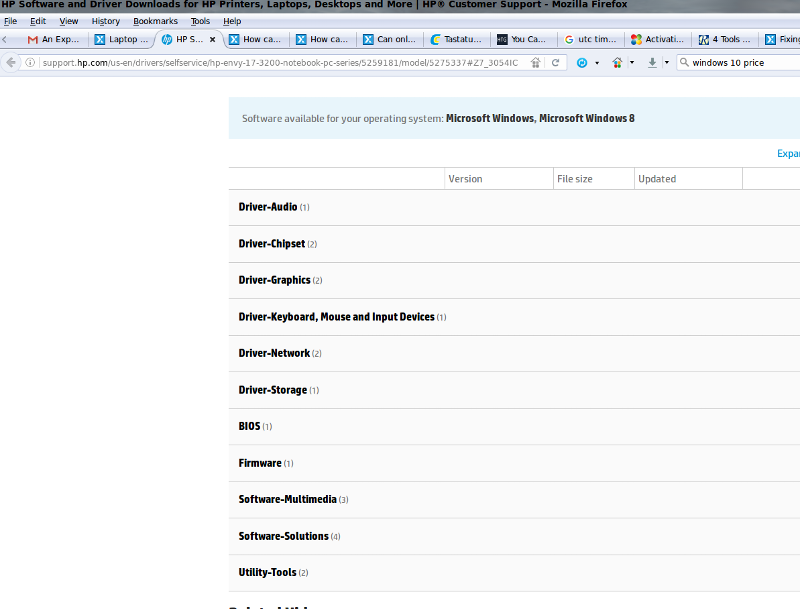
Task: Expand the Driver-Chipset category
Action: [x=514, y=244]
